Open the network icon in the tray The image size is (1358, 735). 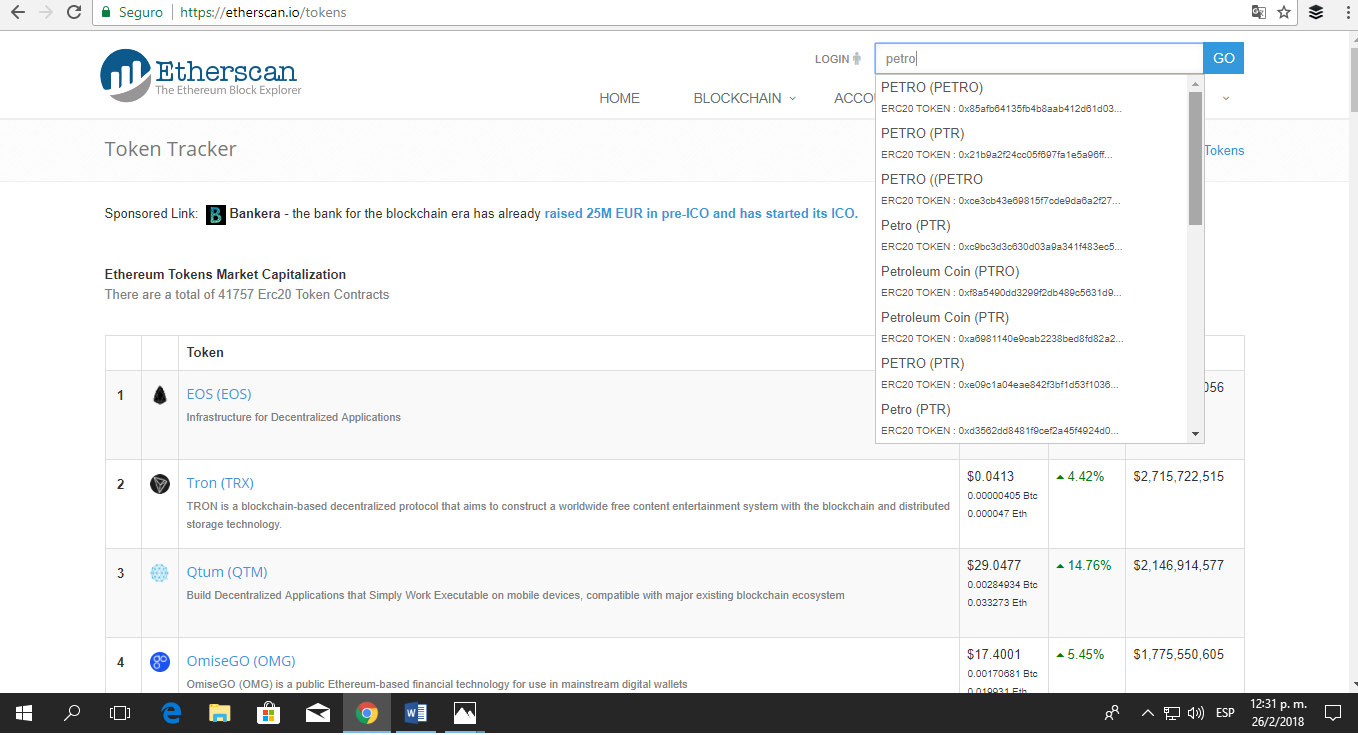(x=1172, y=713)
